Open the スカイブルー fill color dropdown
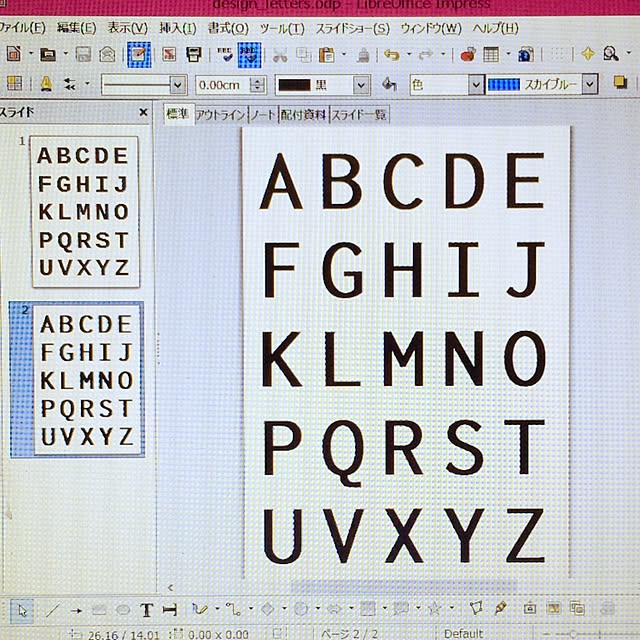 click(x=590, y=84)
